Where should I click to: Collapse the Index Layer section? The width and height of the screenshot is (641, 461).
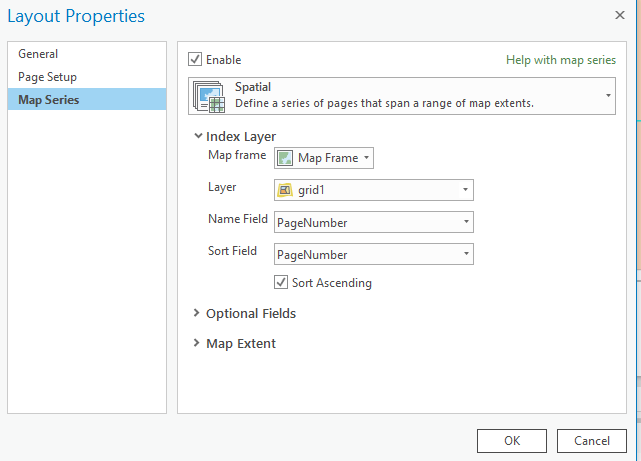196,137
